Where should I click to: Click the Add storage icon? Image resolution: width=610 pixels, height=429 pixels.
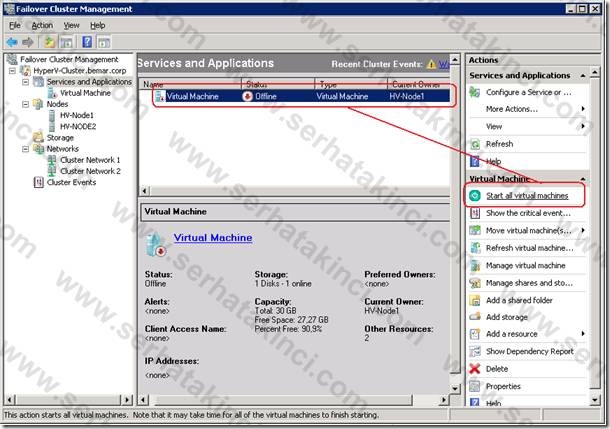click(x=475, y=317)
